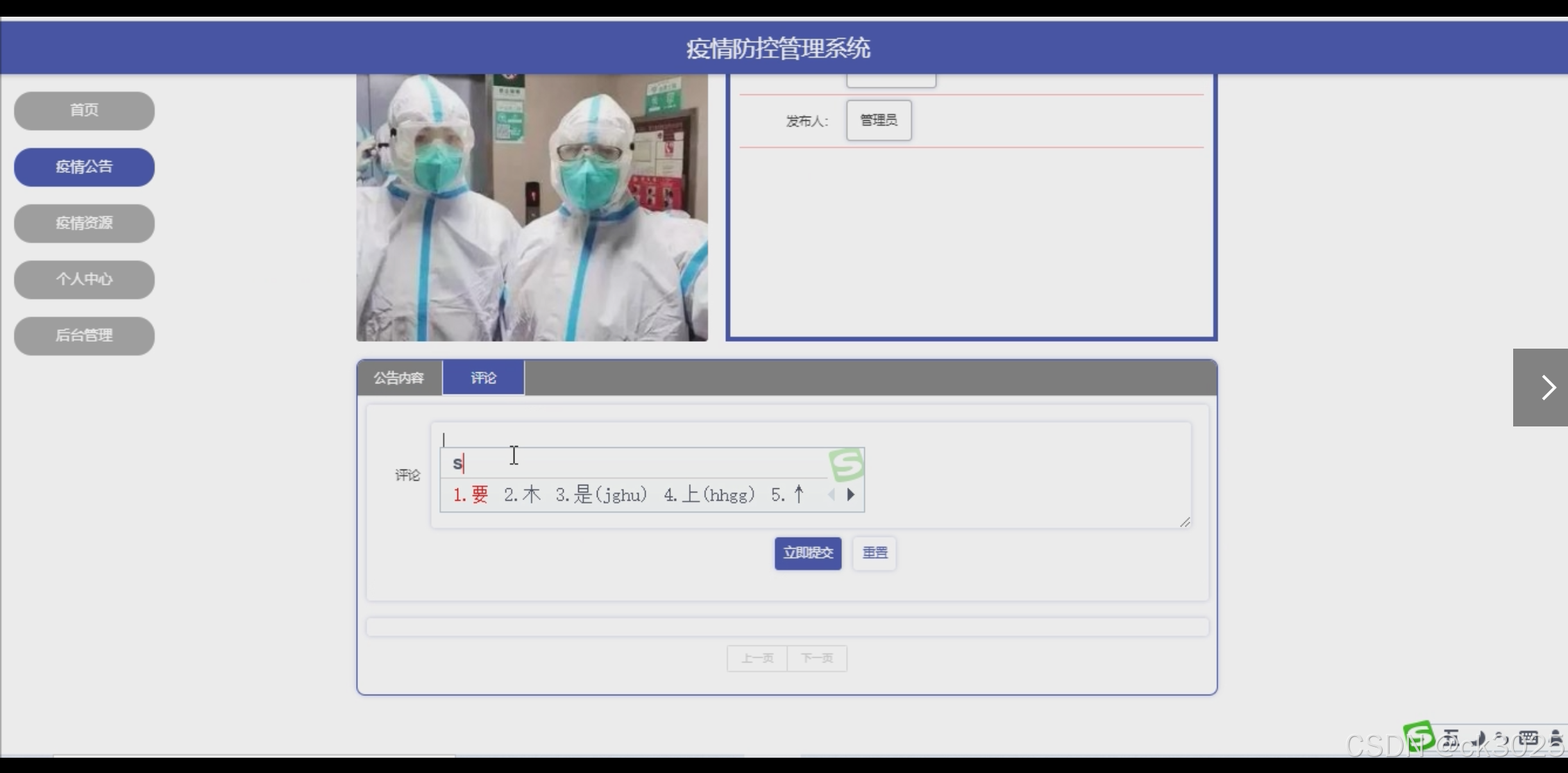The height and width of the screenshot is (773, 1568).
Task: Click the Sogou logo in candidate window
Action: [x=846, y=464]
